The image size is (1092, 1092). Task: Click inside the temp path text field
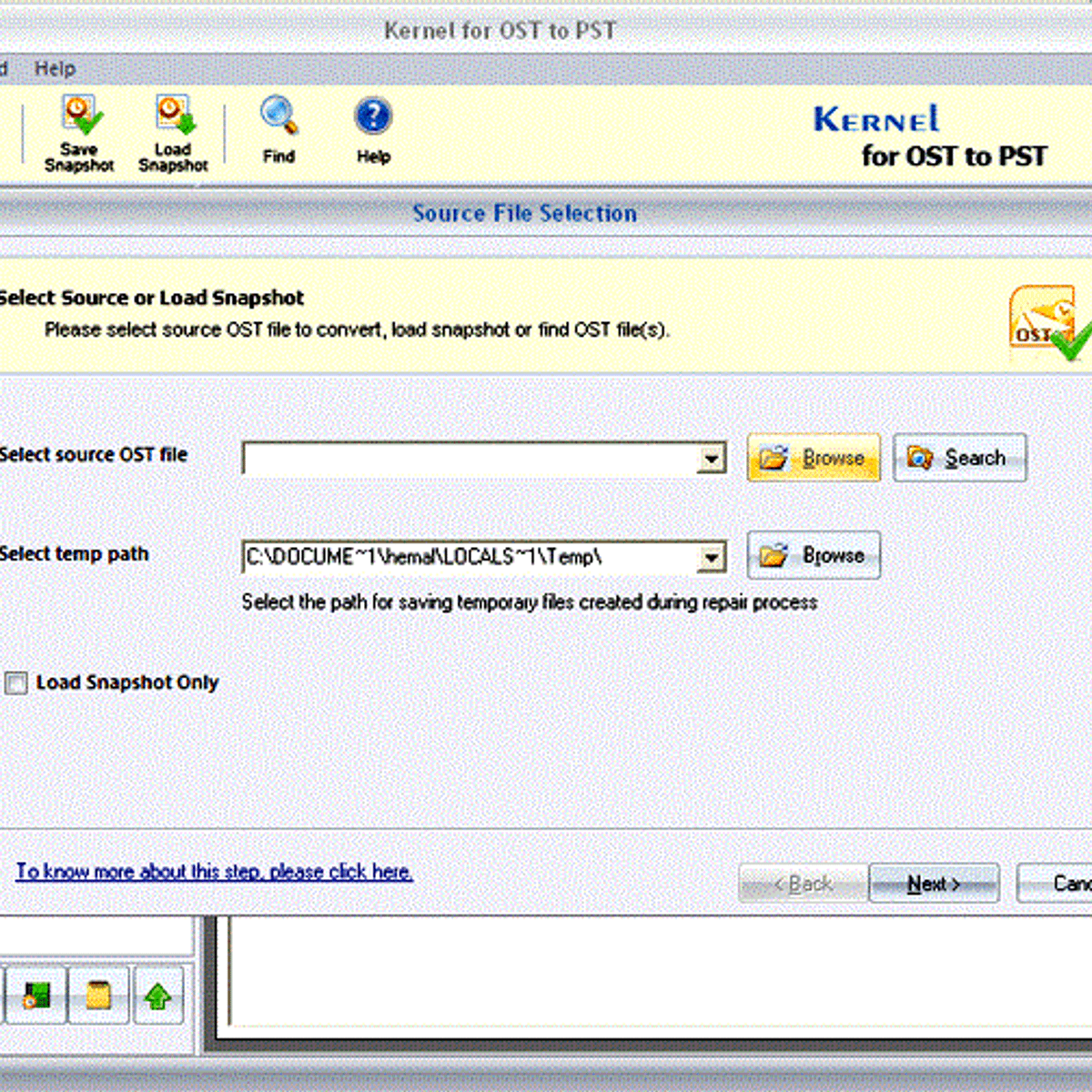click(469, 557)
